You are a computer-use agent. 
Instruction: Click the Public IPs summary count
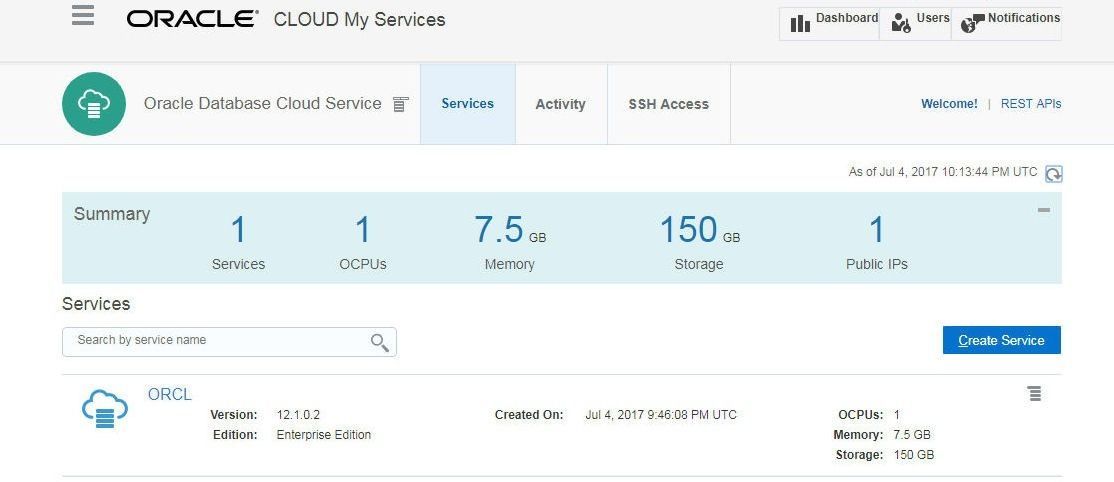point(877,230)
